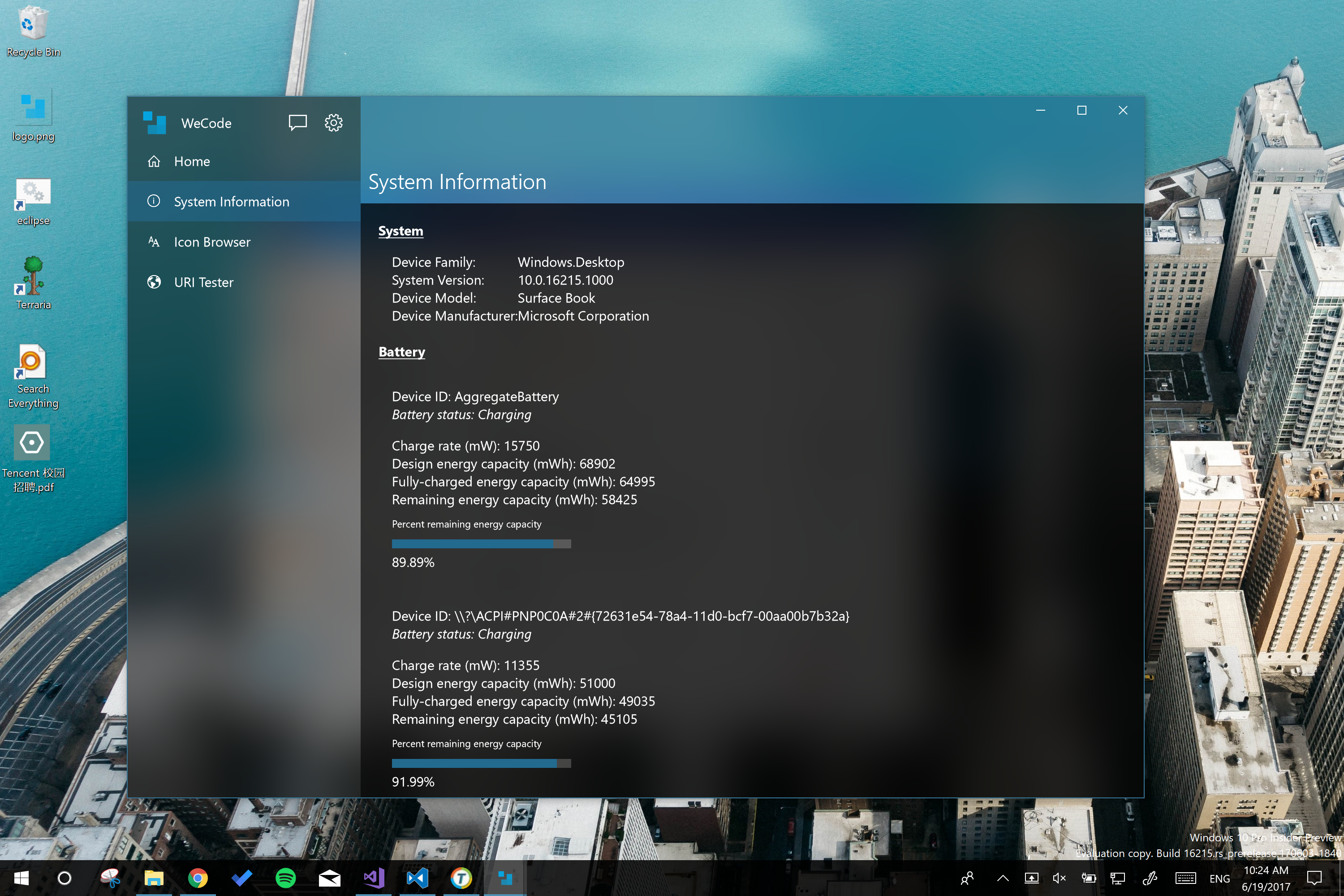Viewport: 1344px width, 896px height.
Task: Click the Battery section heading
Action: 402,352
